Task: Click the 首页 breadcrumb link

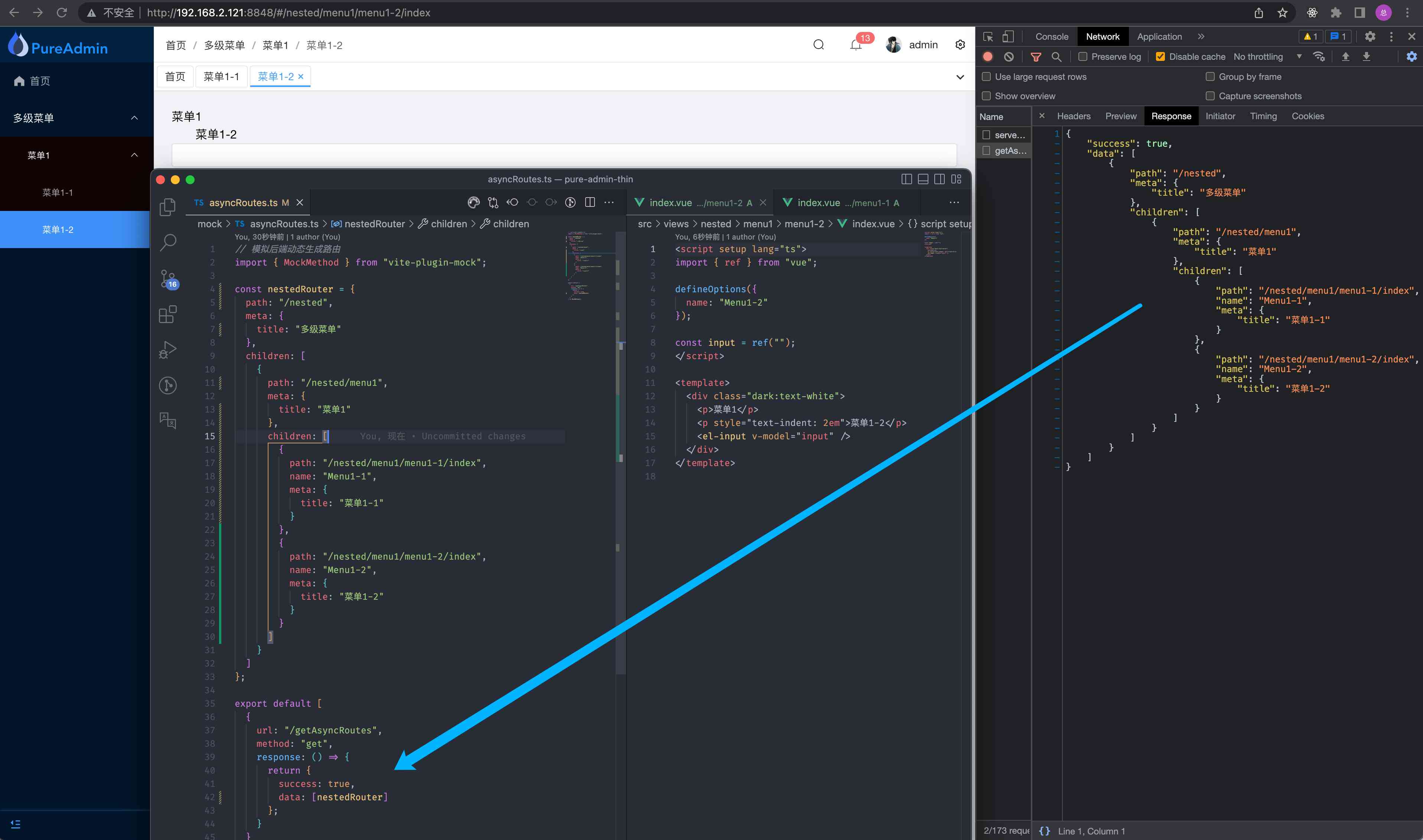Action: point(176,45)
